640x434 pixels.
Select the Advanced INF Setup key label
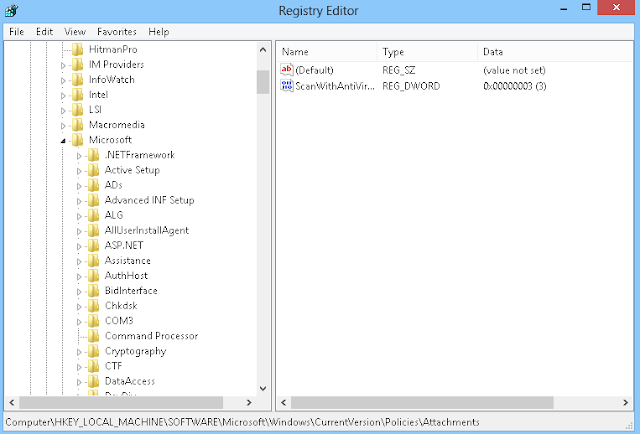coord(149,200)
